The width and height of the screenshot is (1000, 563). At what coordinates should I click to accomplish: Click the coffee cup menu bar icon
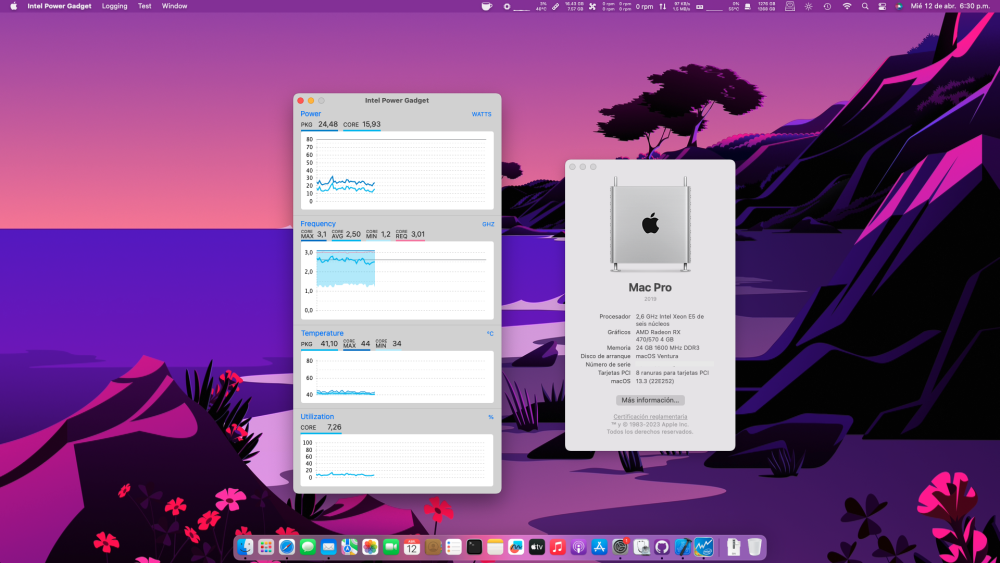[487, 6]
